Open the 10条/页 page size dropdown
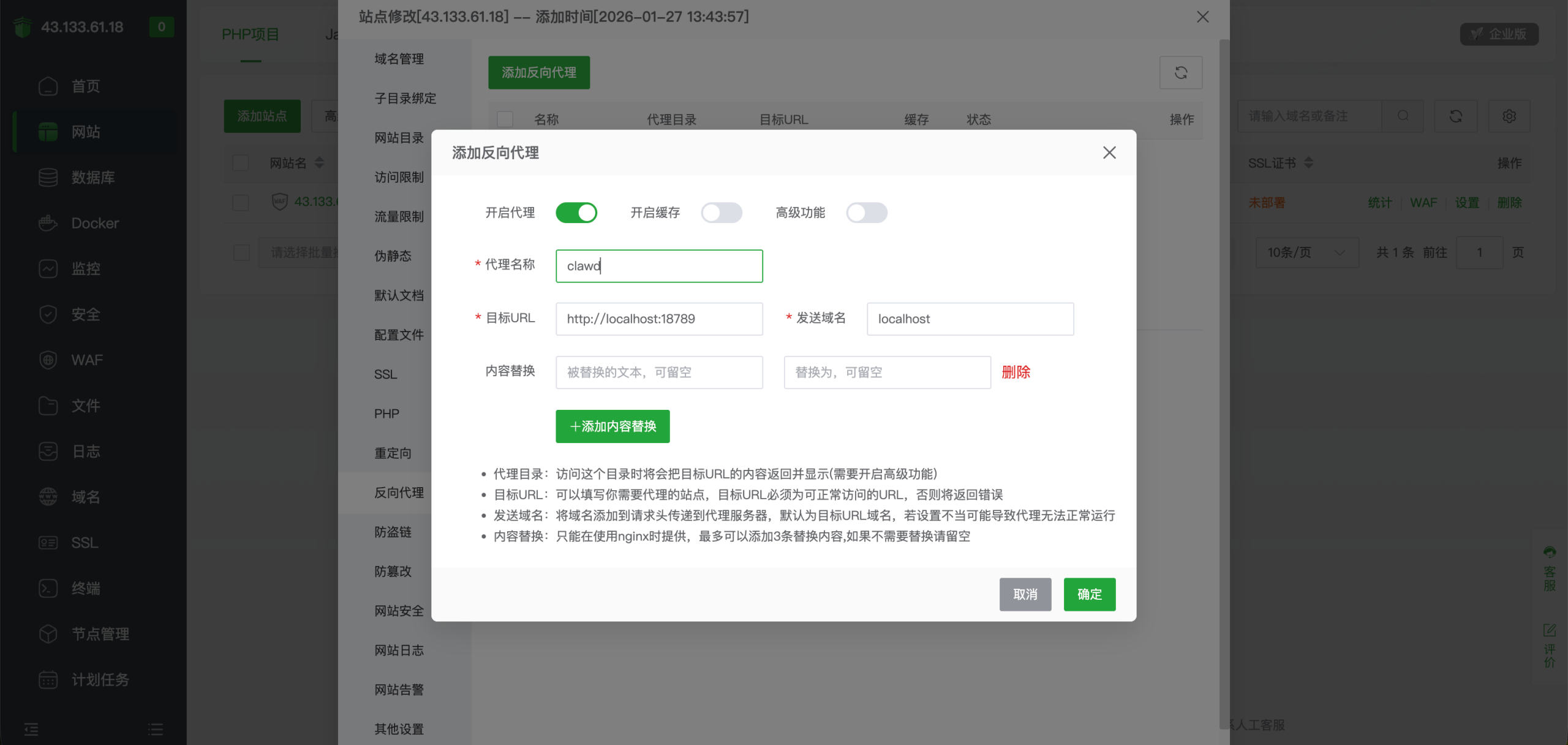The image size is (1568, 745). coord(1306,252)
